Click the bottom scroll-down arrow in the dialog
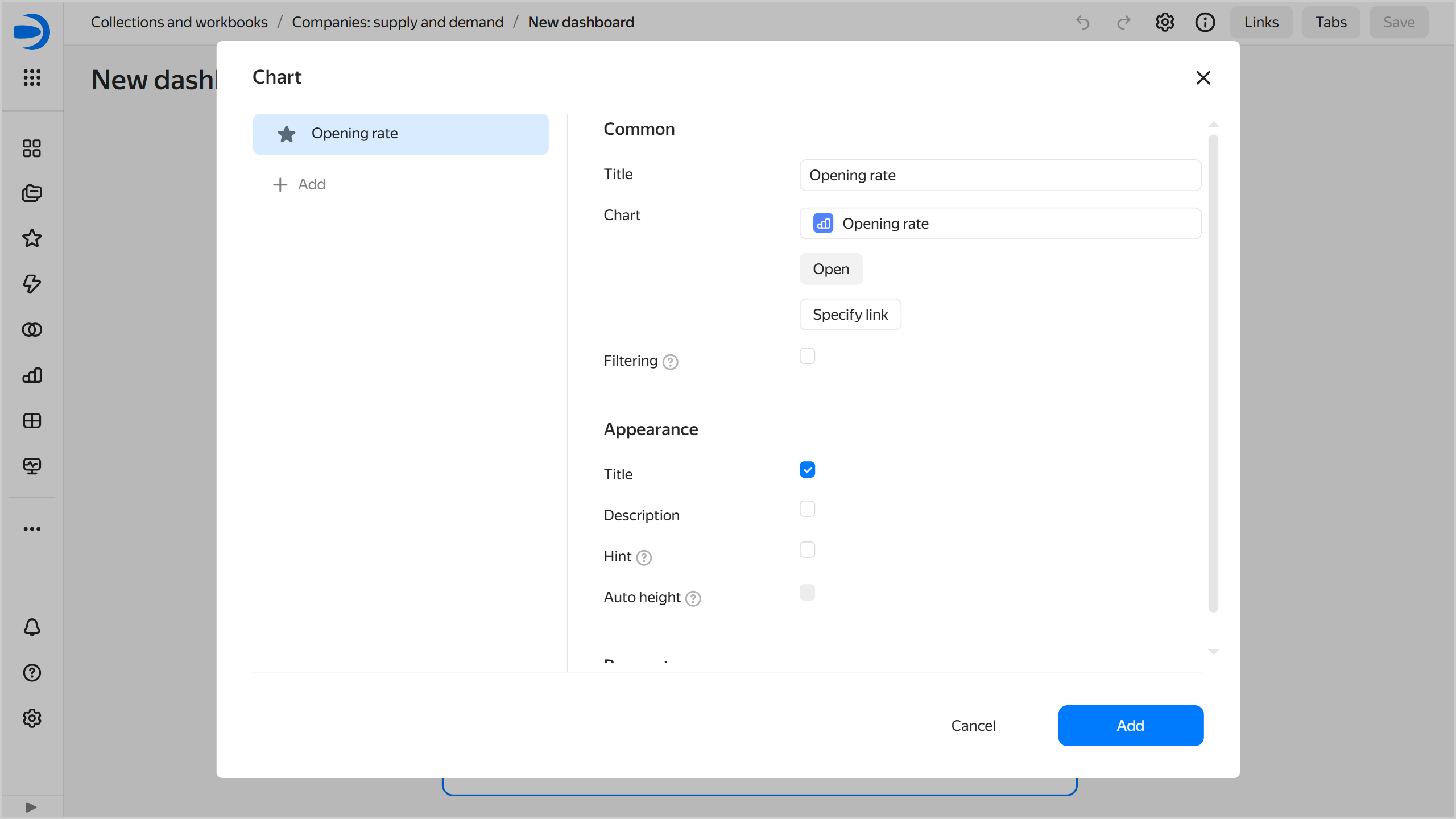The height and width of the screenshot is (819, 1456). coord(1213,652)
